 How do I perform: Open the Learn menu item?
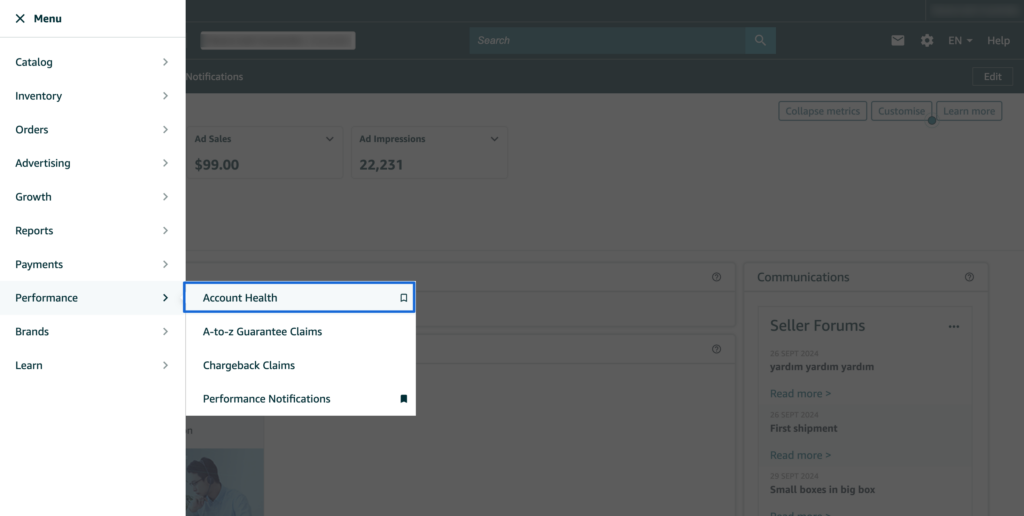(x=93, y=365)
